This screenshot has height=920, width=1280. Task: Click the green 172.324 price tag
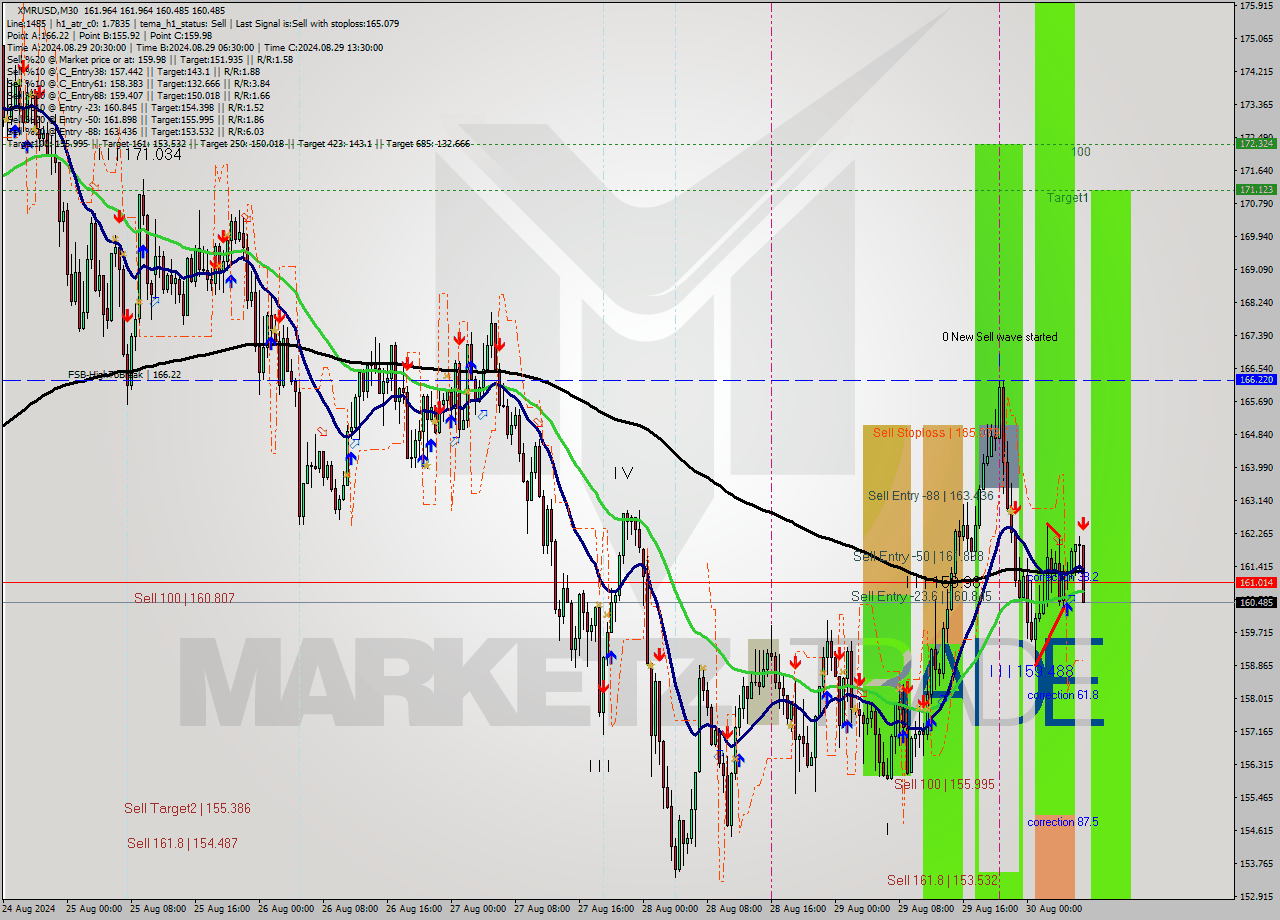[1256, 144]
